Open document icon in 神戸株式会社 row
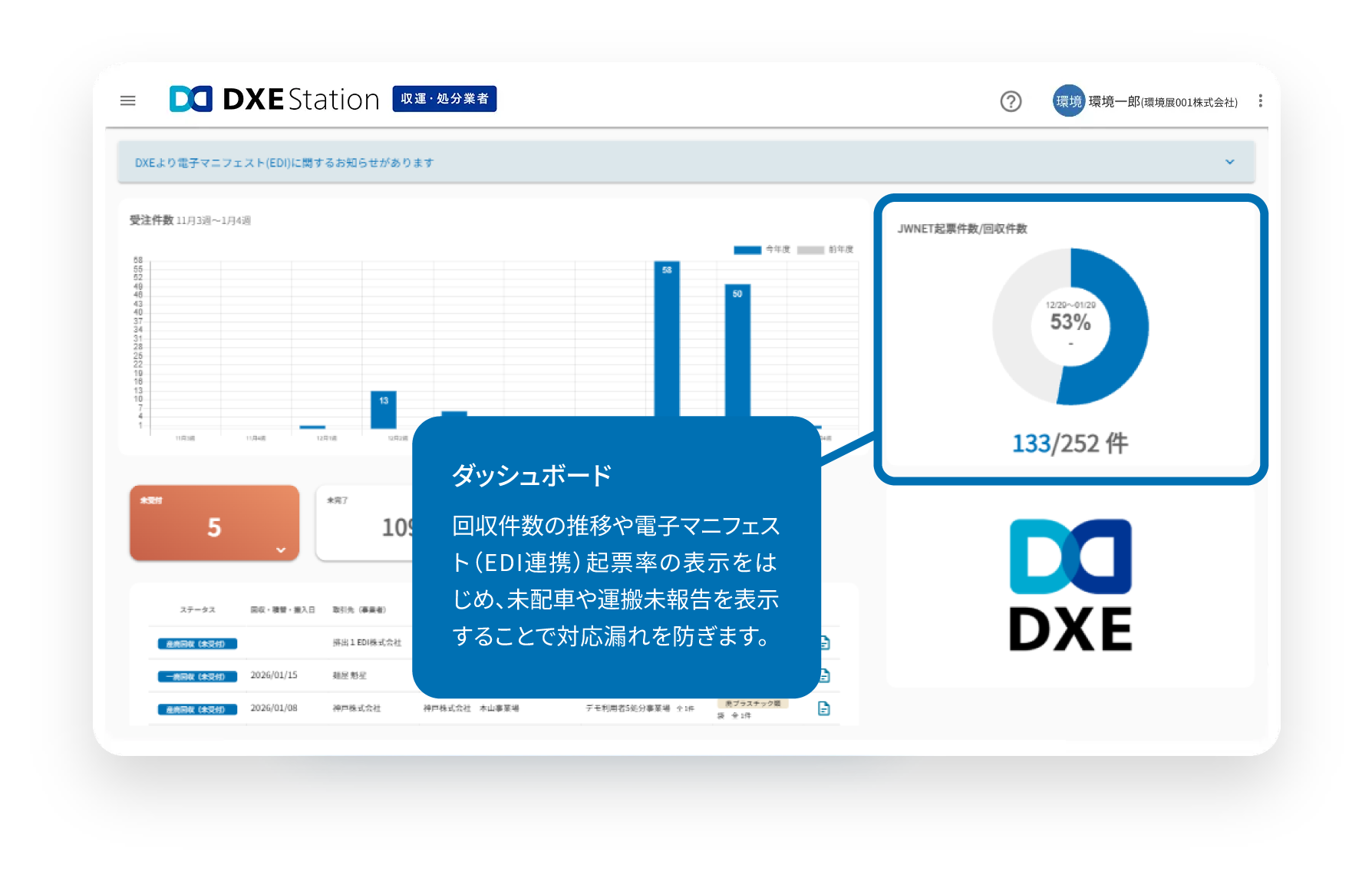 (824, 708)
